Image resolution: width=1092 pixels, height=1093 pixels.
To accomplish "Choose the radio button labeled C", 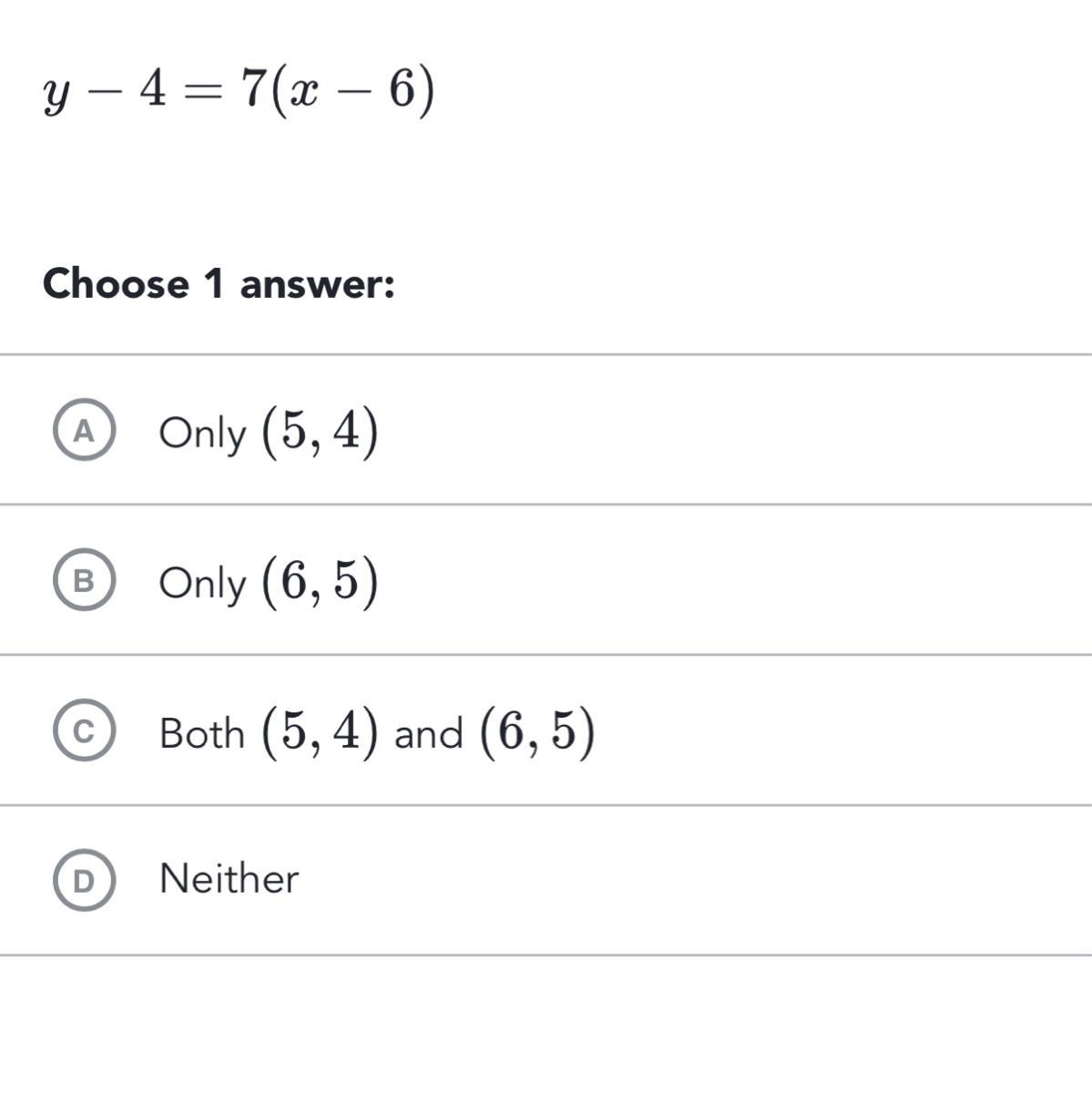I will coord(84,731).
